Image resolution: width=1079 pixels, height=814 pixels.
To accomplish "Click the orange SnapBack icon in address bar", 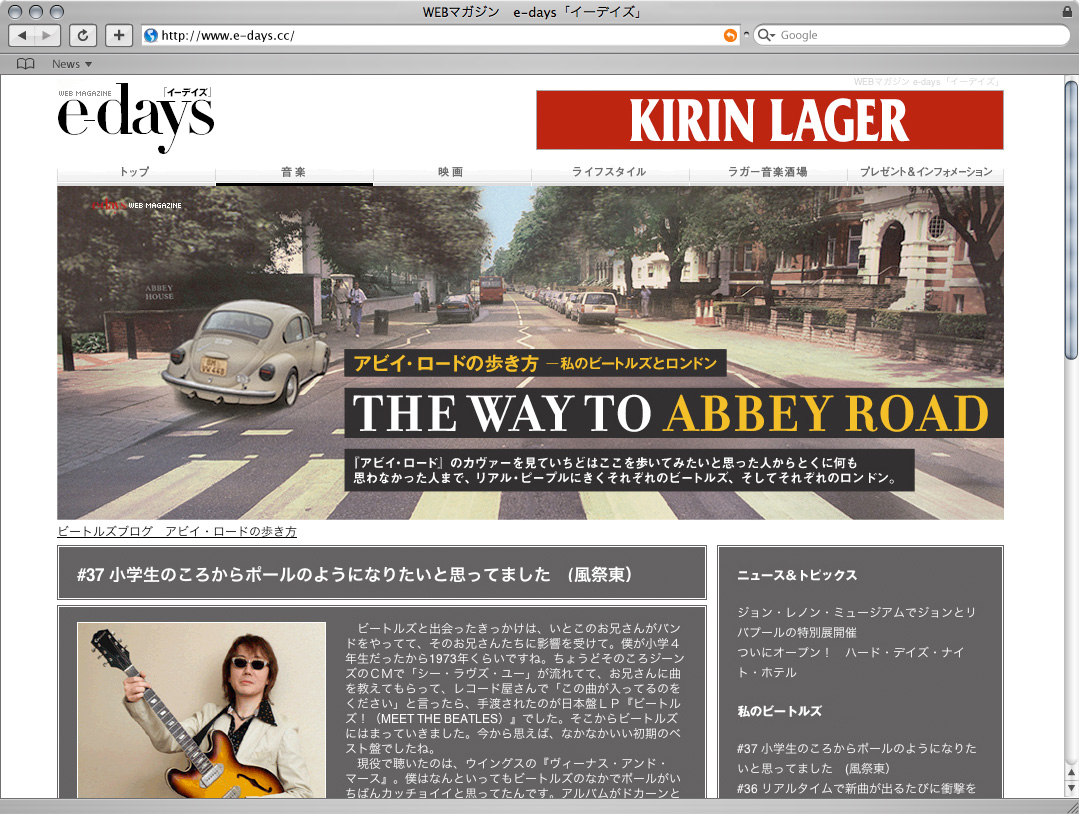I will coord(729,36).
